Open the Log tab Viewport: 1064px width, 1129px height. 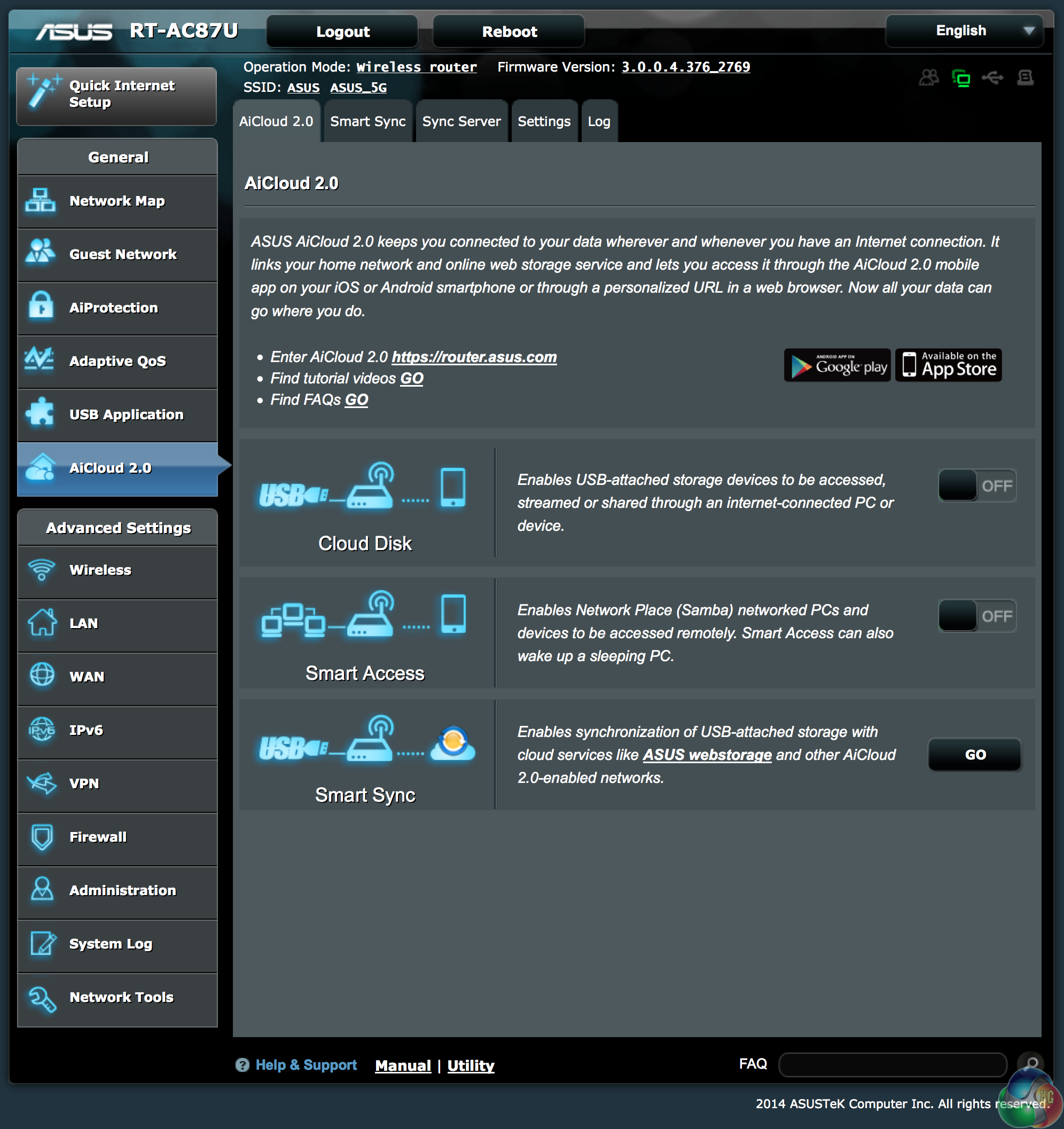(599, 122)
